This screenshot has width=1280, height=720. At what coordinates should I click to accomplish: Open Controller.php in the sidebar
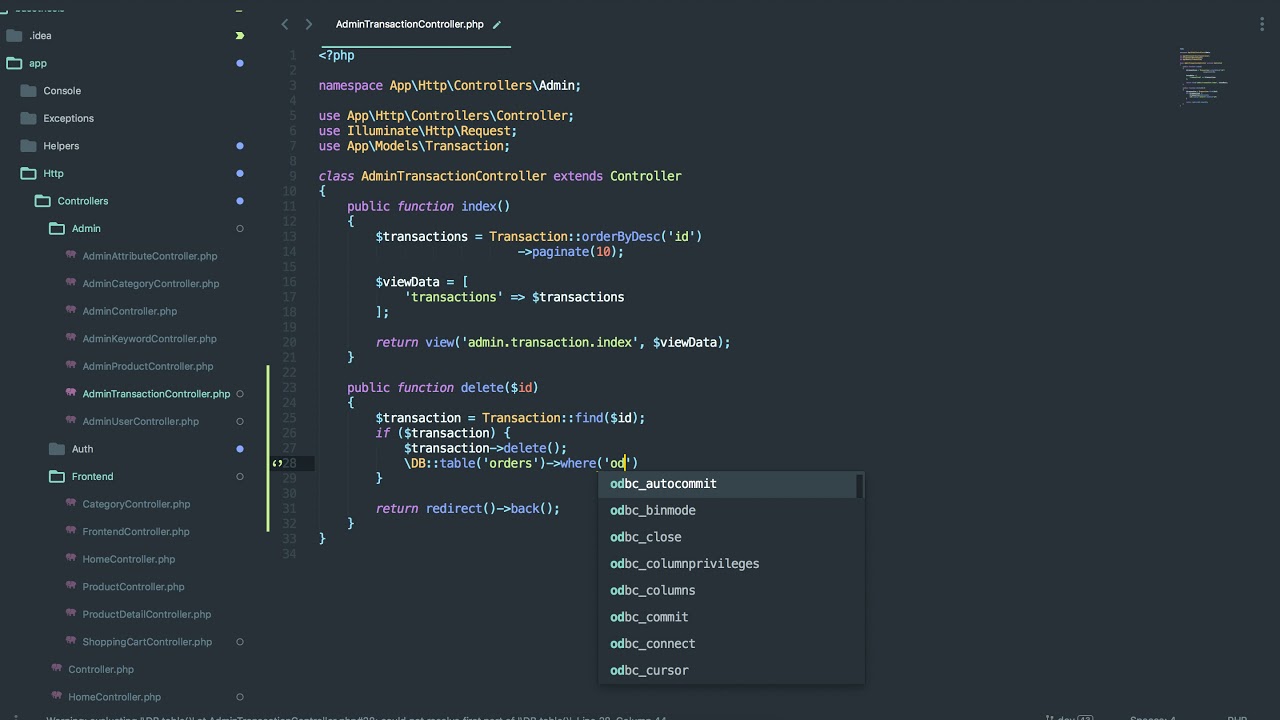pos(101,669)
